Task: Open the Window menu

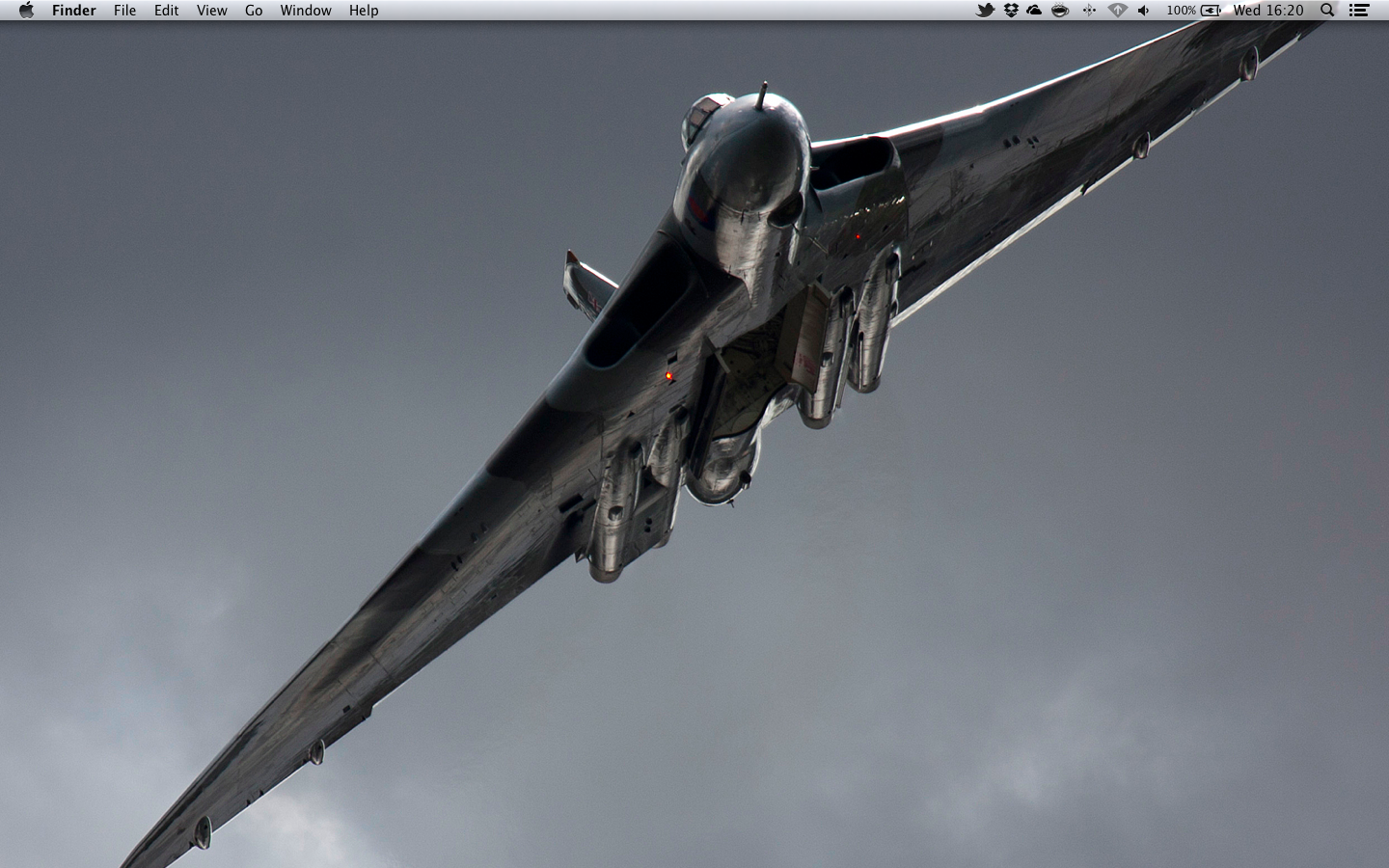Action: click(306, 11)
